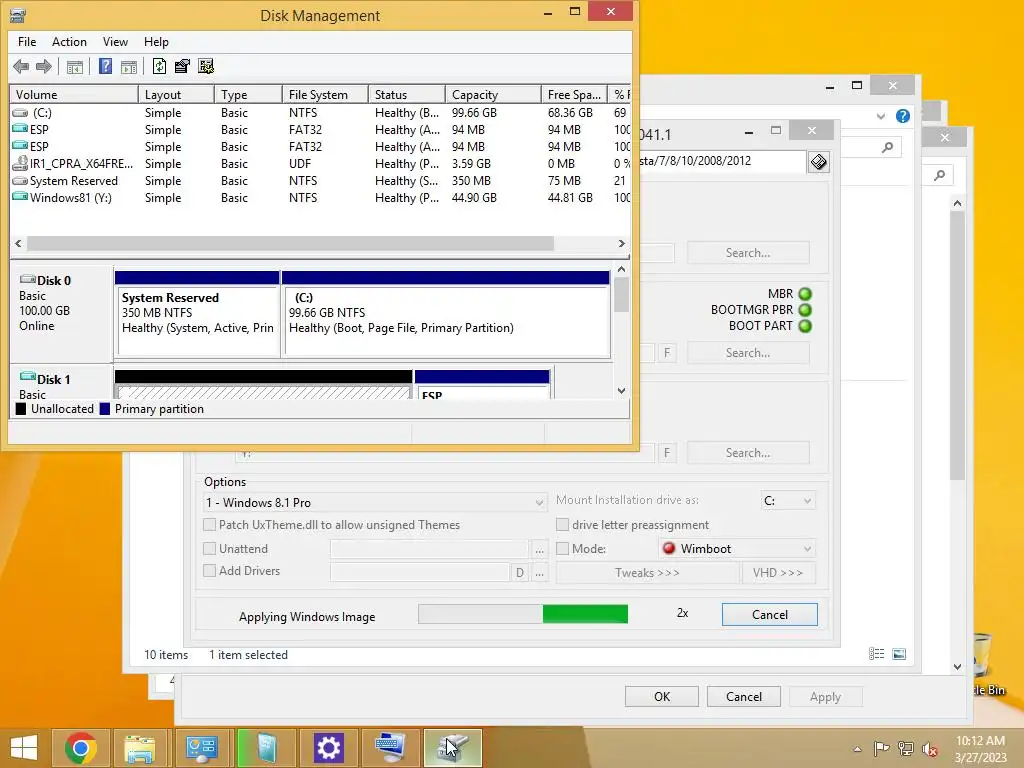Click Cancel in the bottom dialog
This screenshot has width=1024, height=768.
tap(744, 697)
